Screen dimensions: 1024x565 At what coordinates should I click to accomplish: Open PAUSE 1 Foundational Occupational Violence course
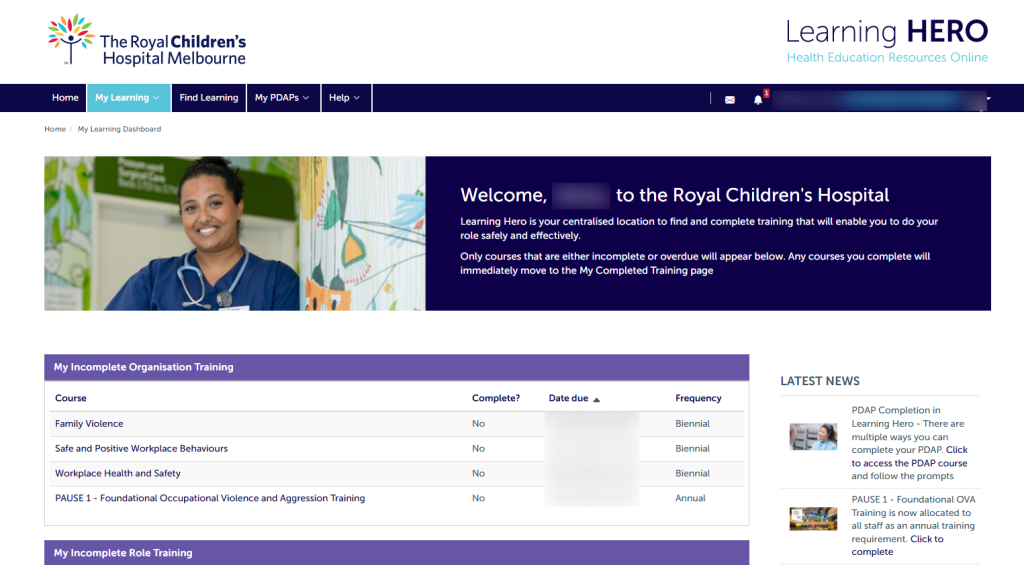(x=210, y=498)
